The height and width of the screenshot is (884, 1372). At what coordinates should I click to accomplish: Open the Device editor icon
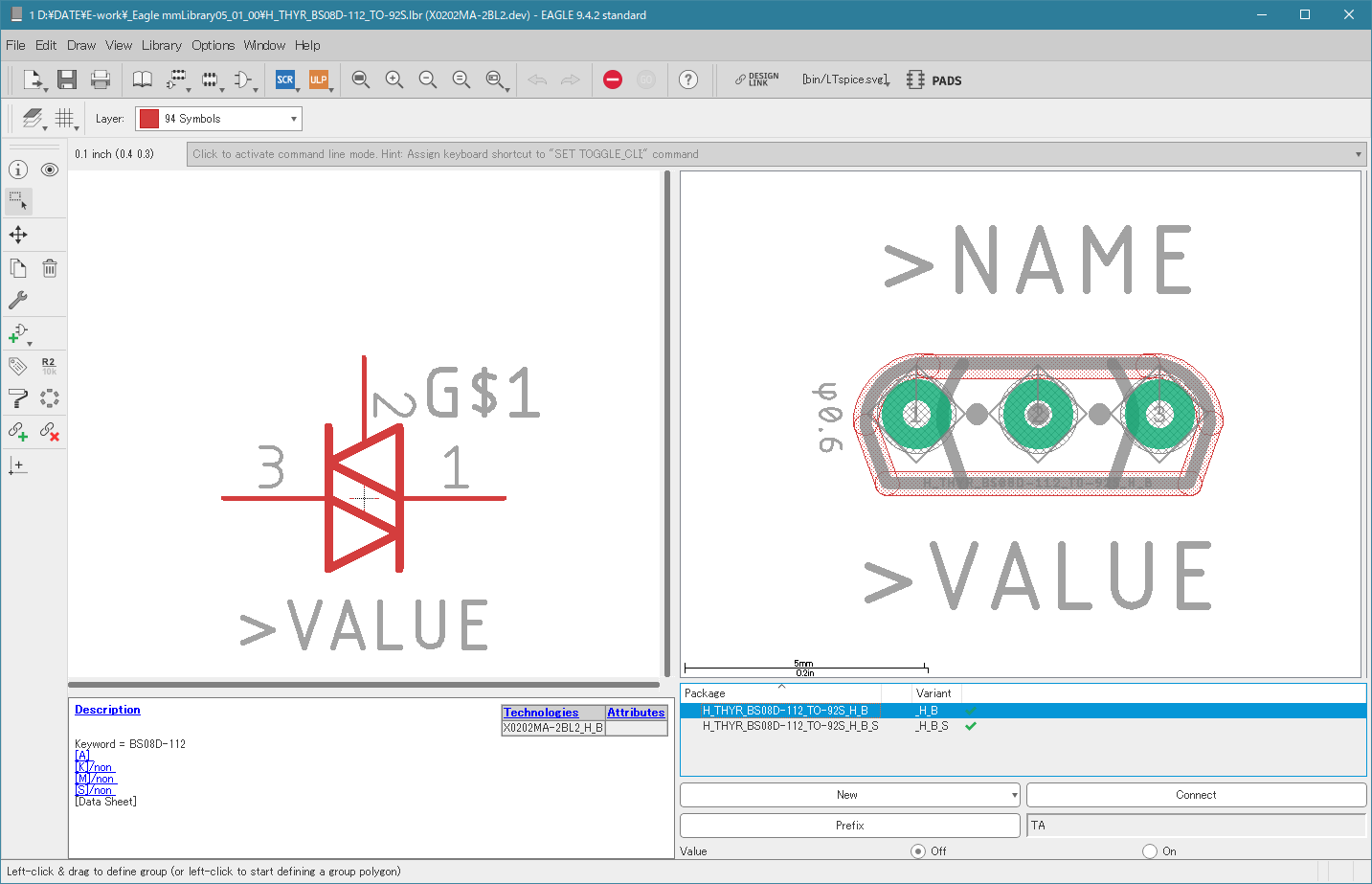(x=176, y=79)
